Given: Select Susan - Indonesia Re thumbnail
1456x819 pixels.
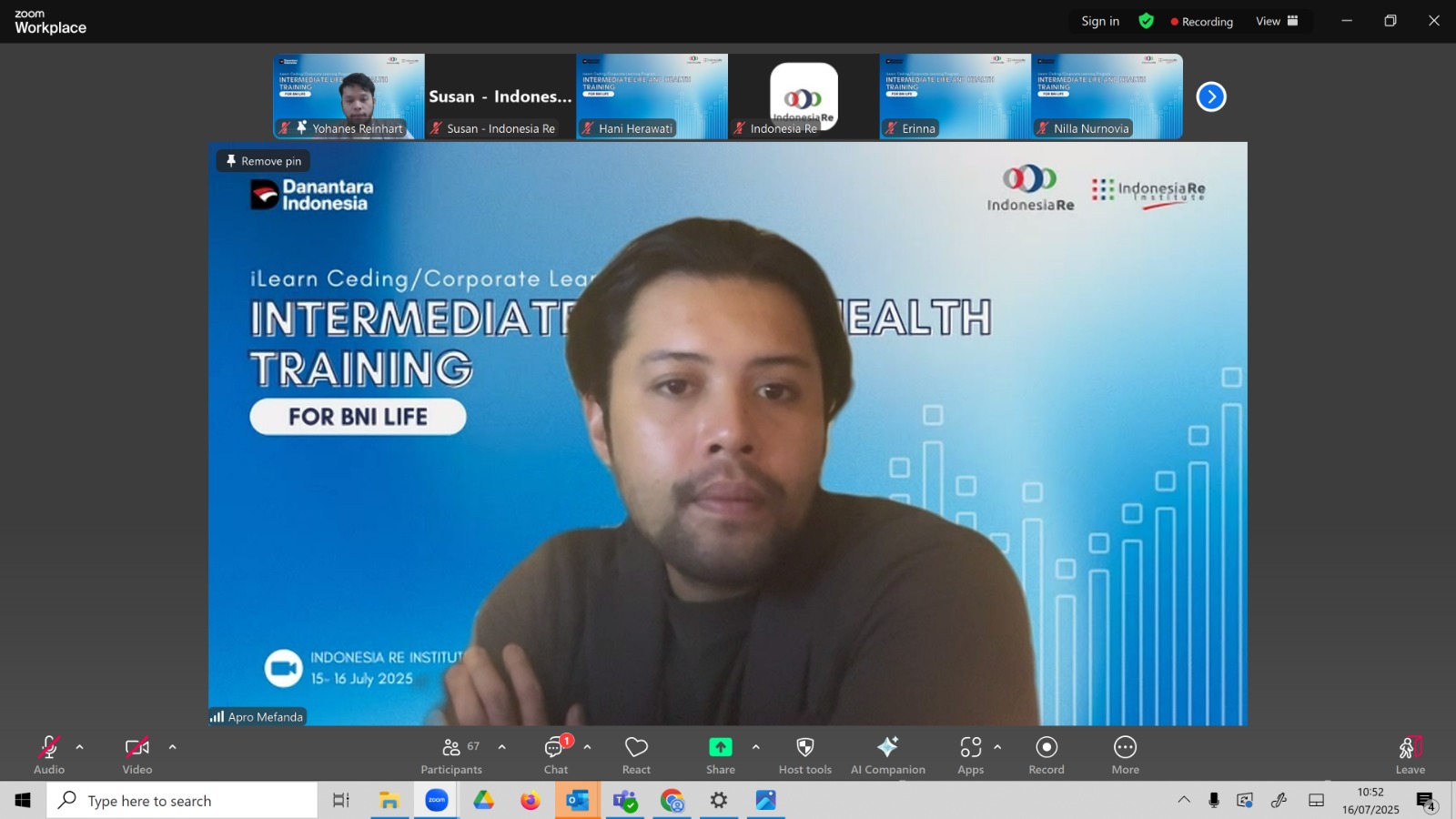Looking at the screenshot, I should coord(500,96).
